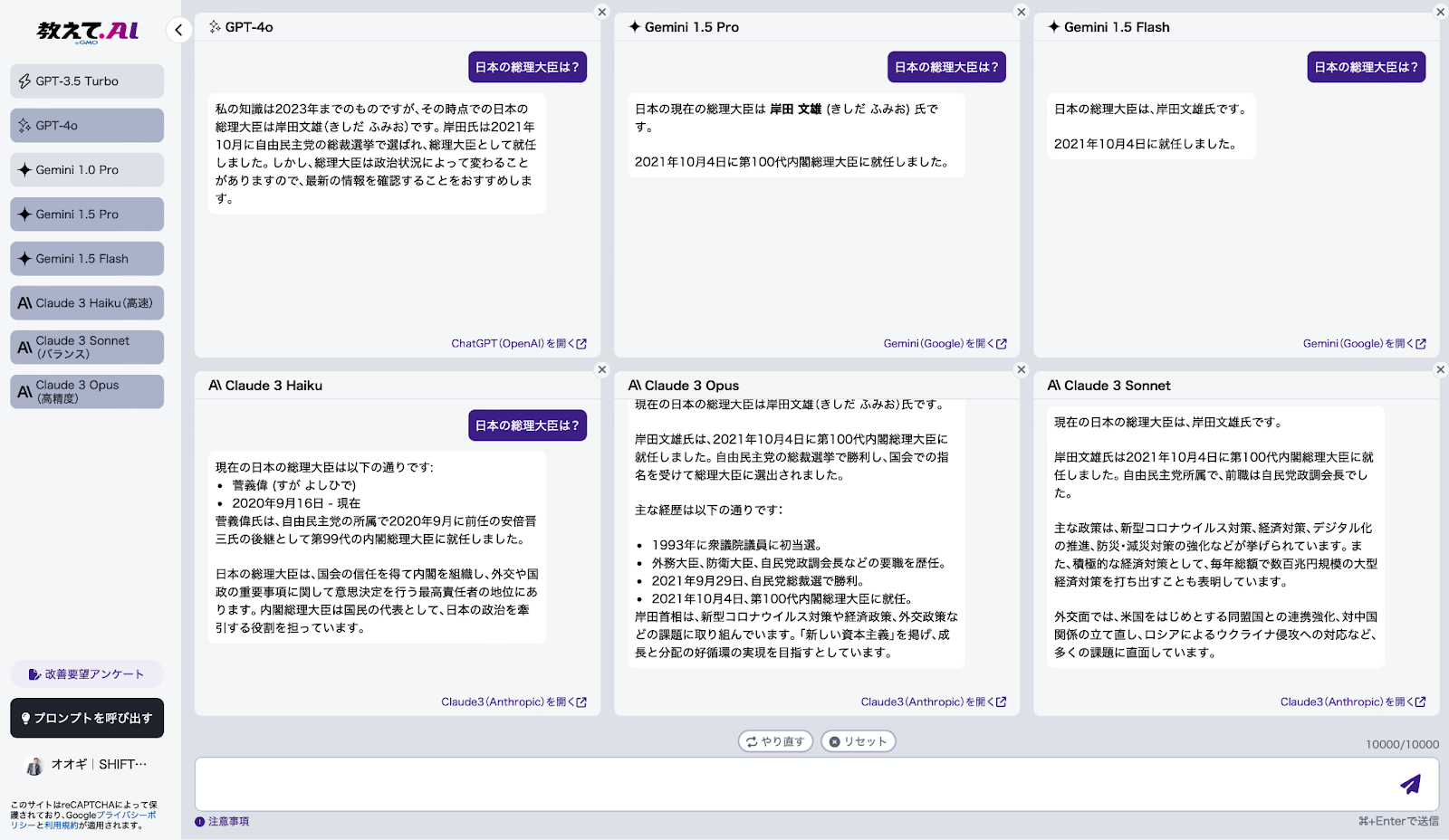Open Gemini (Google) link in Gemini 1.5 Flash panel
The height and width of the screenshot is (840, 1449).
coord(1364,344)
